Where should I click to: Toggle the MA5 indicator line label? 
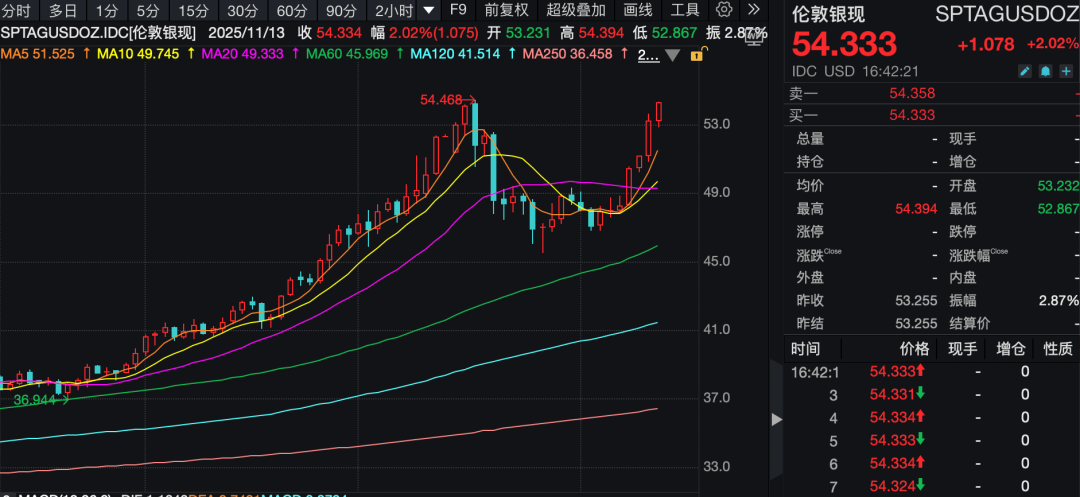tap(37, 54)
